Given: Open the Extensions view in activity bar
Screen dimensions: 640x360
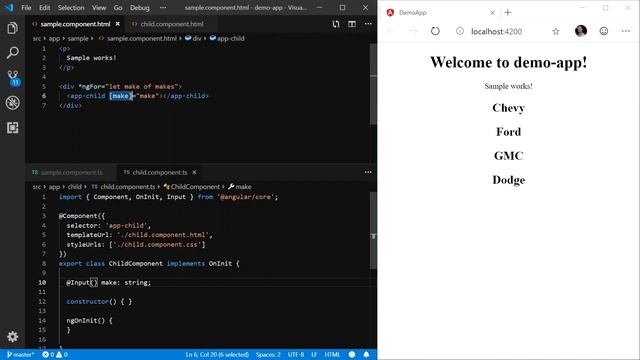Looking at the screenshot, I should click(x=12, y=128).
